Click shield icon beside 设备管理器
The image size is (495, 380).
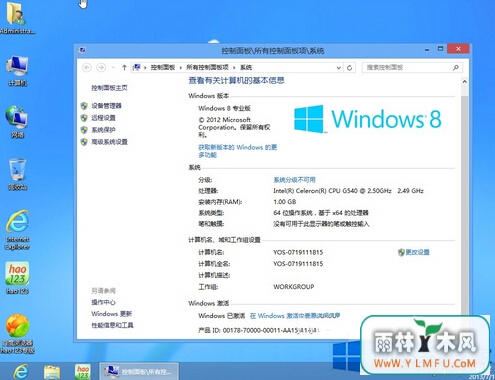(x=84, y=106)
